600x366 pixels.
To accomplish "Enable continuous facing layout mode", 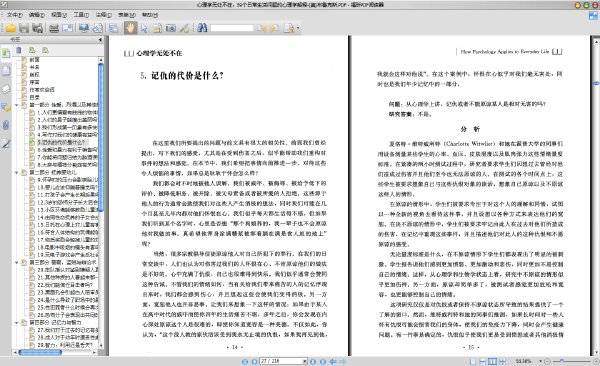I will click(x=502, y=361).
